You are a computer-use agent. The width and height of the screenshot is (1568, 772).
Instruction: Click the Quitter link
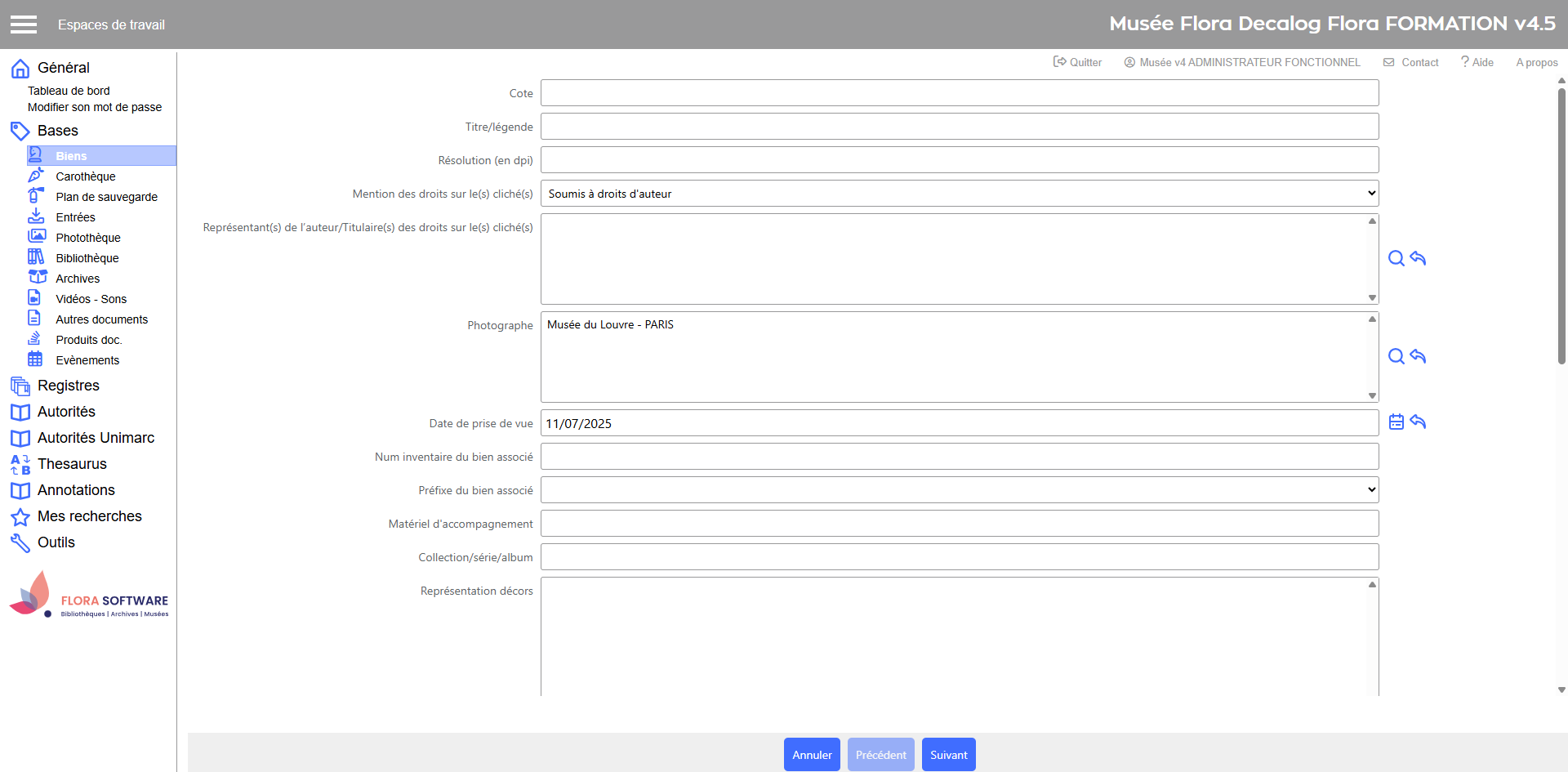(1077, 62)
